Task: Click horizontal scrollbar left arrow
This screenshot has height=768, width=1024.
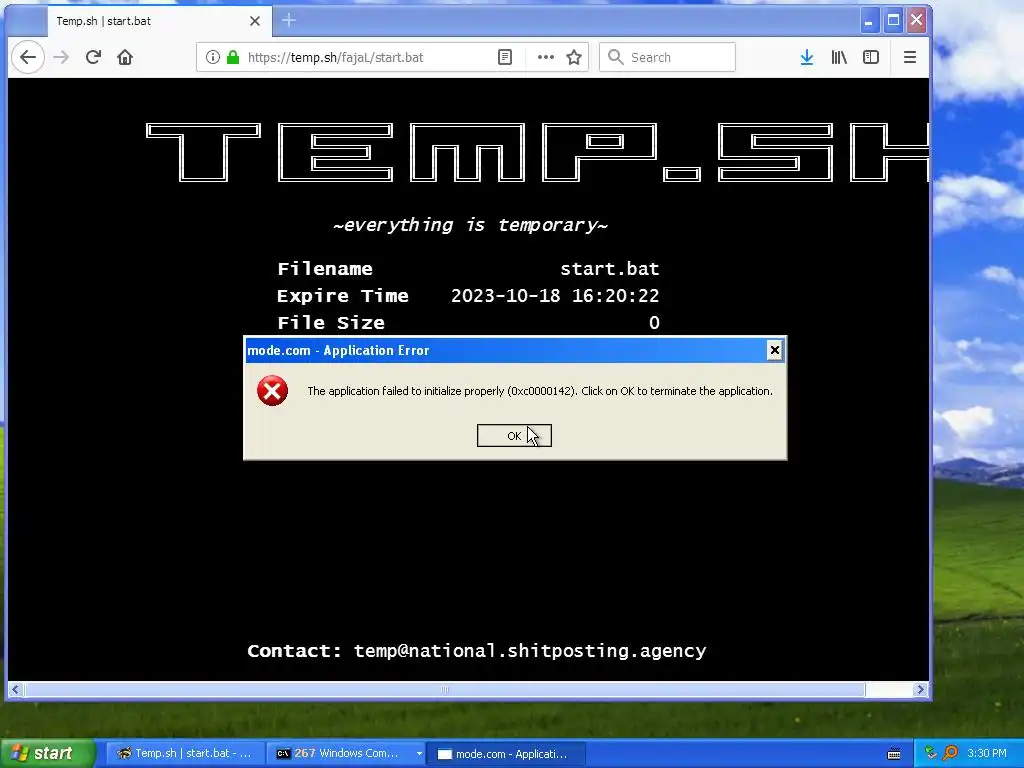Action: tap(16, 690)
